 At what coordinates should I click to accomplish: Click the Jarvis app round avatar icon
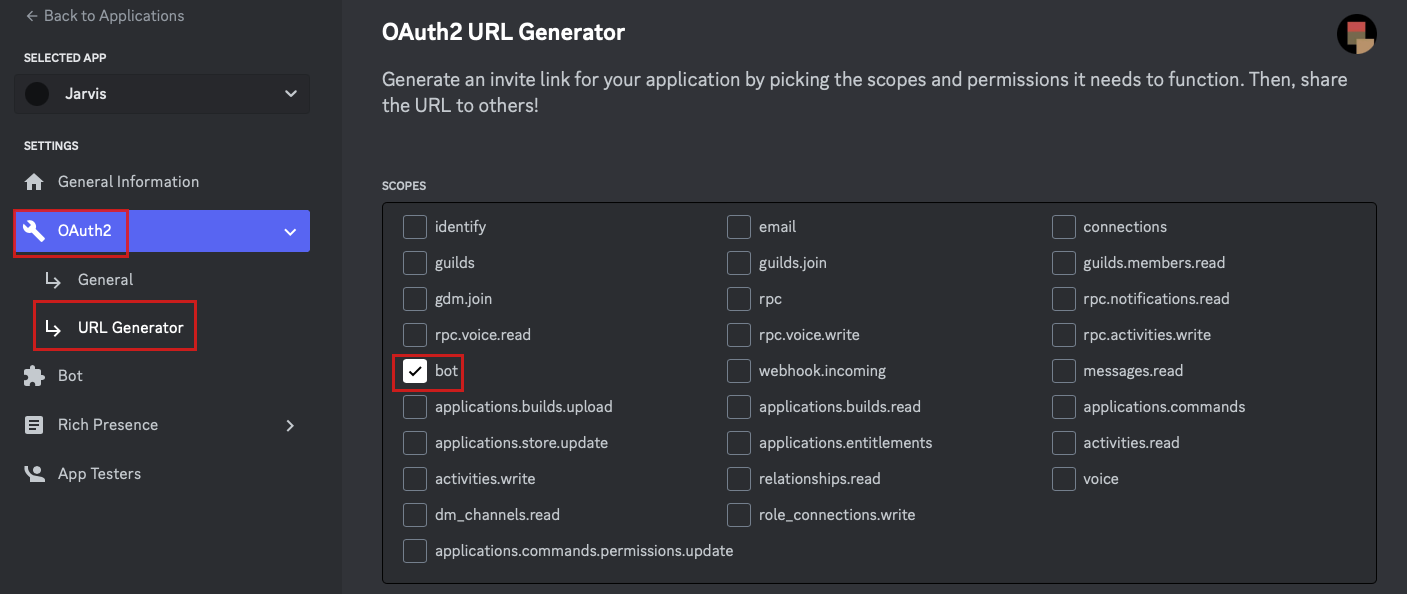37,94
